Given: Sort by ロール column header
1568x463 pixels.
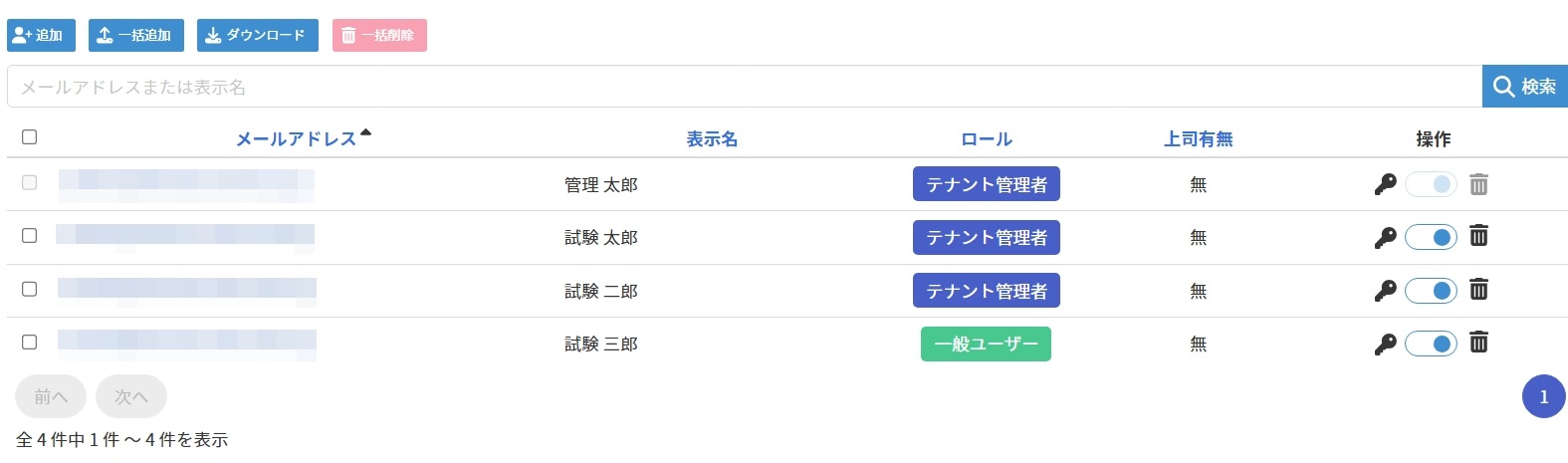Looking at the screenshot, I should pos(987,139).
